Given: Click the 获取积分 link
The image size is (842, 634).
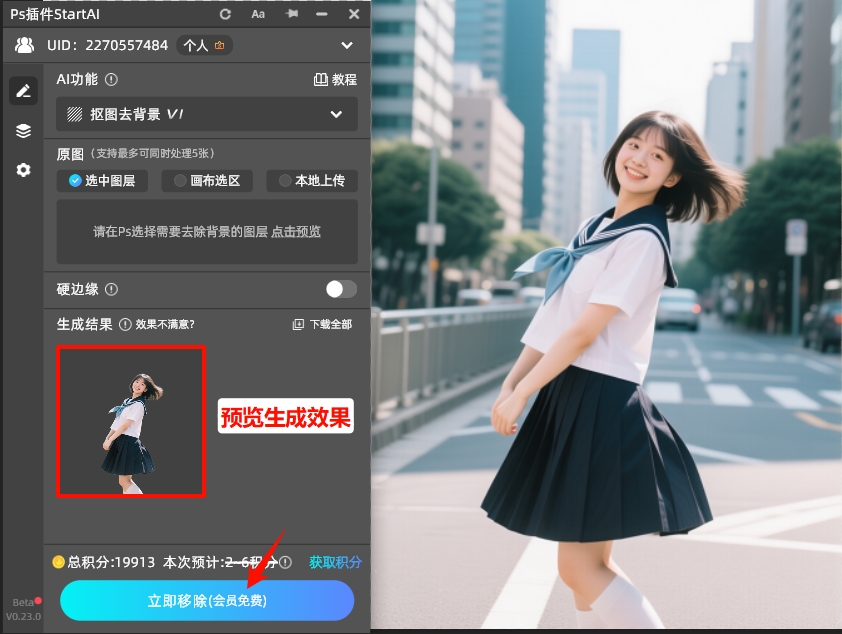Looking at the screenshot, I should 335,563.
